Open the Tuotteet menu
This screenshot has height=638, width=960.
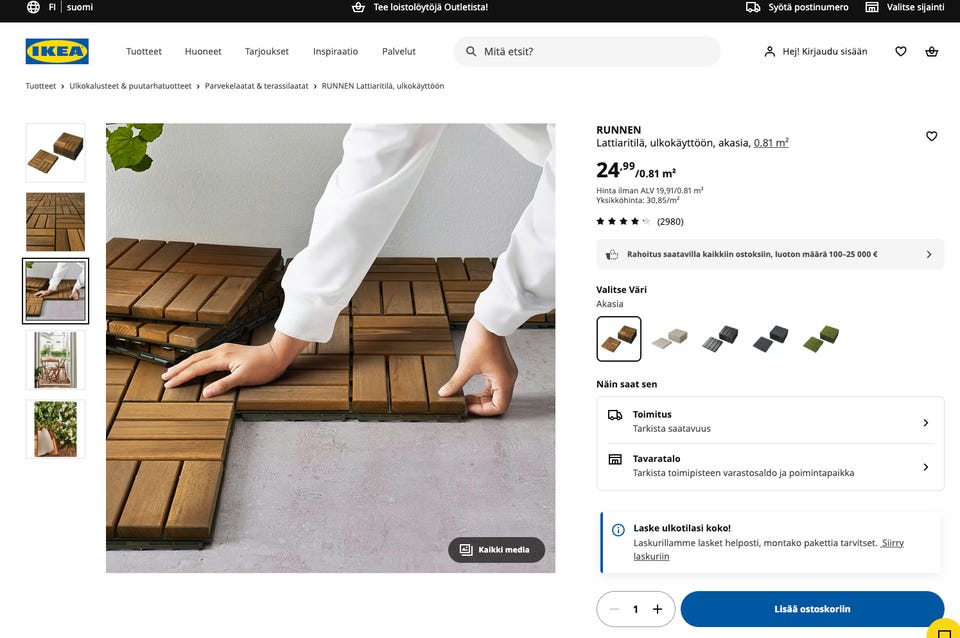pos(144,51)
